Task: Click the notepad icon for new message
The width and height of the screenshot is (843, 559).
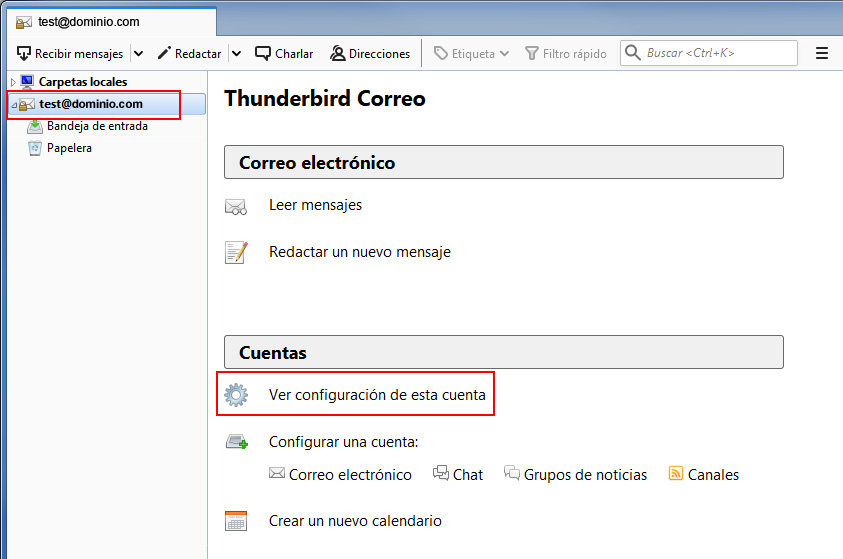Action: coord(236,252)
